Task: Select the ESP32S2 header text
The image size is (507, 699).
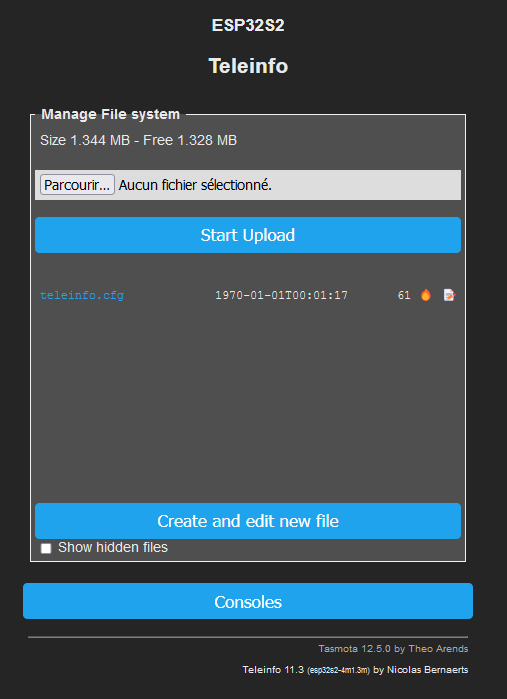Action: tap(248, 25)
